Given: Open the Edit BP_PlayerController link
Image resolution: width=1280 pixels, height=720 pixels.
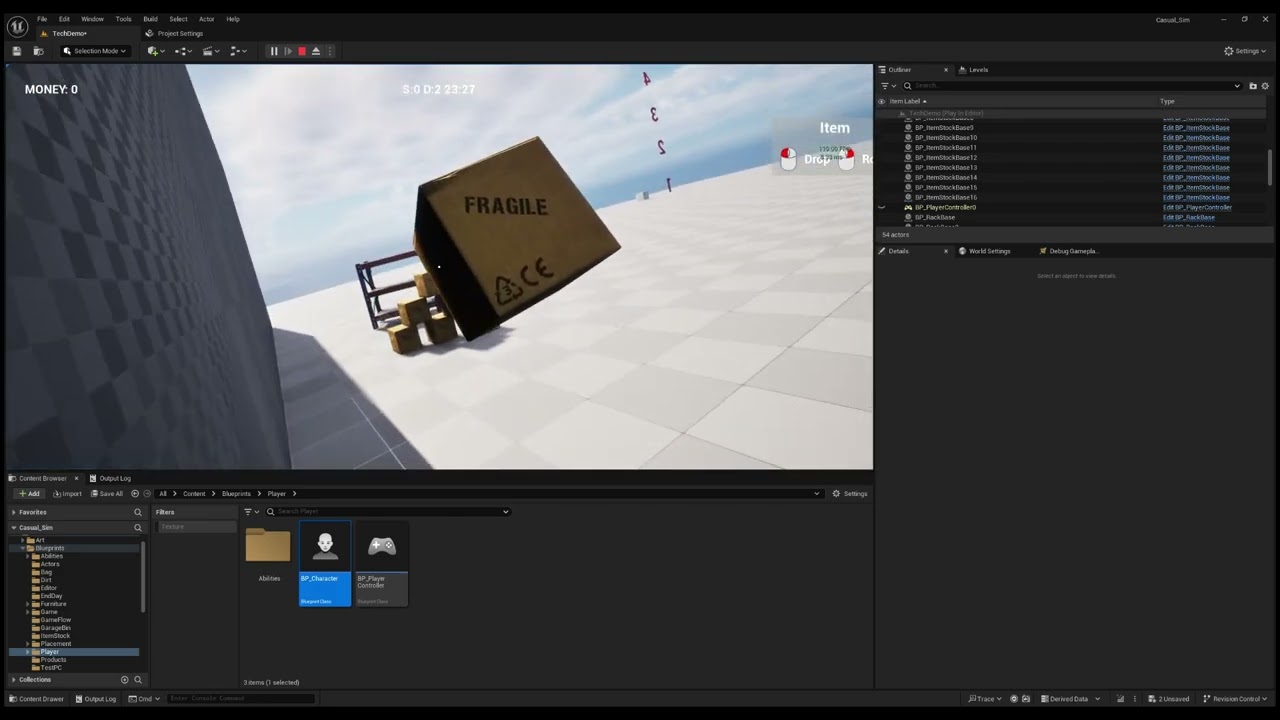Looking at the screenshot, I should (x=1197, y=207).
